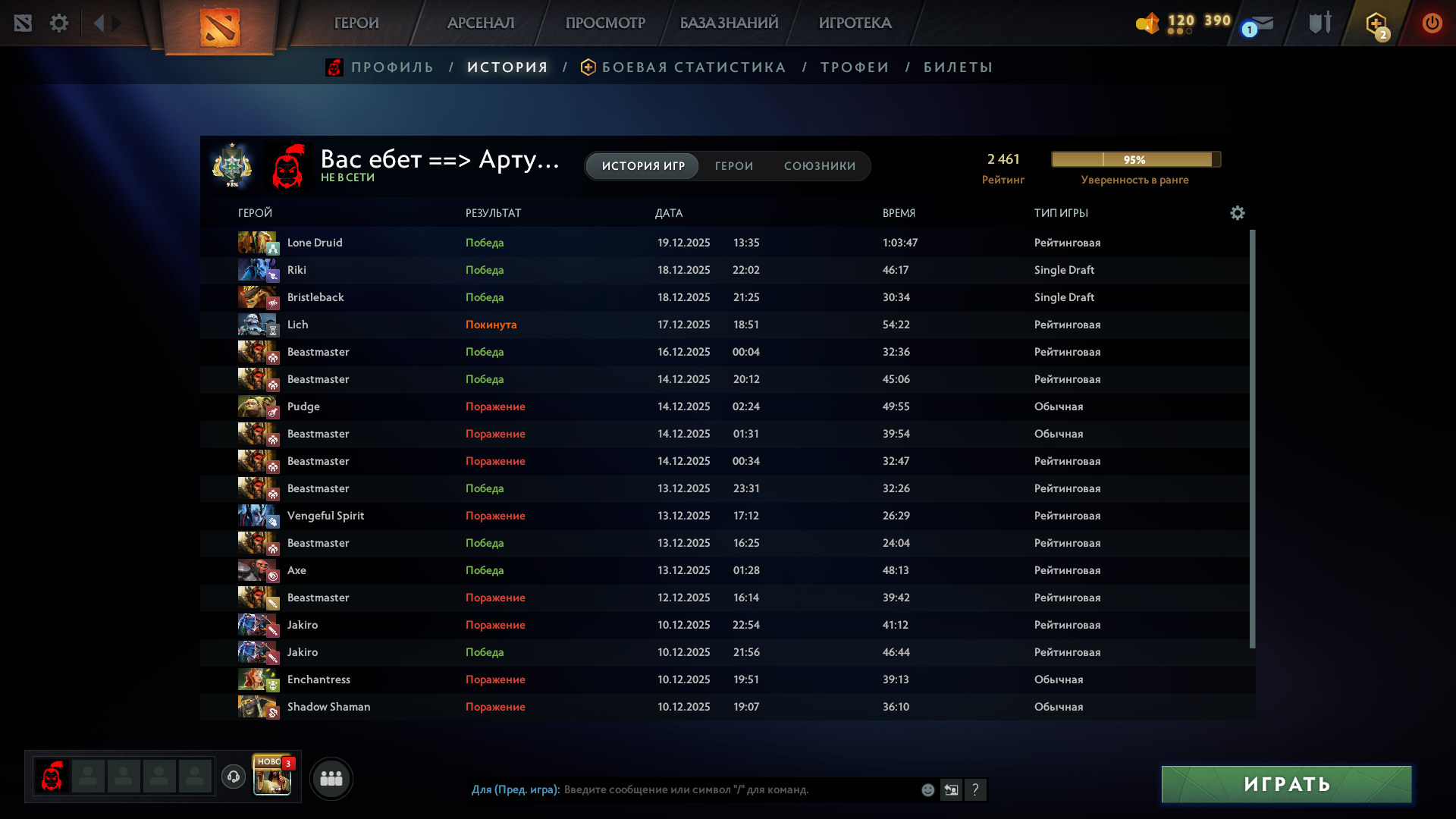Open the shards and gold currency icon

(x=1147, y=23)
